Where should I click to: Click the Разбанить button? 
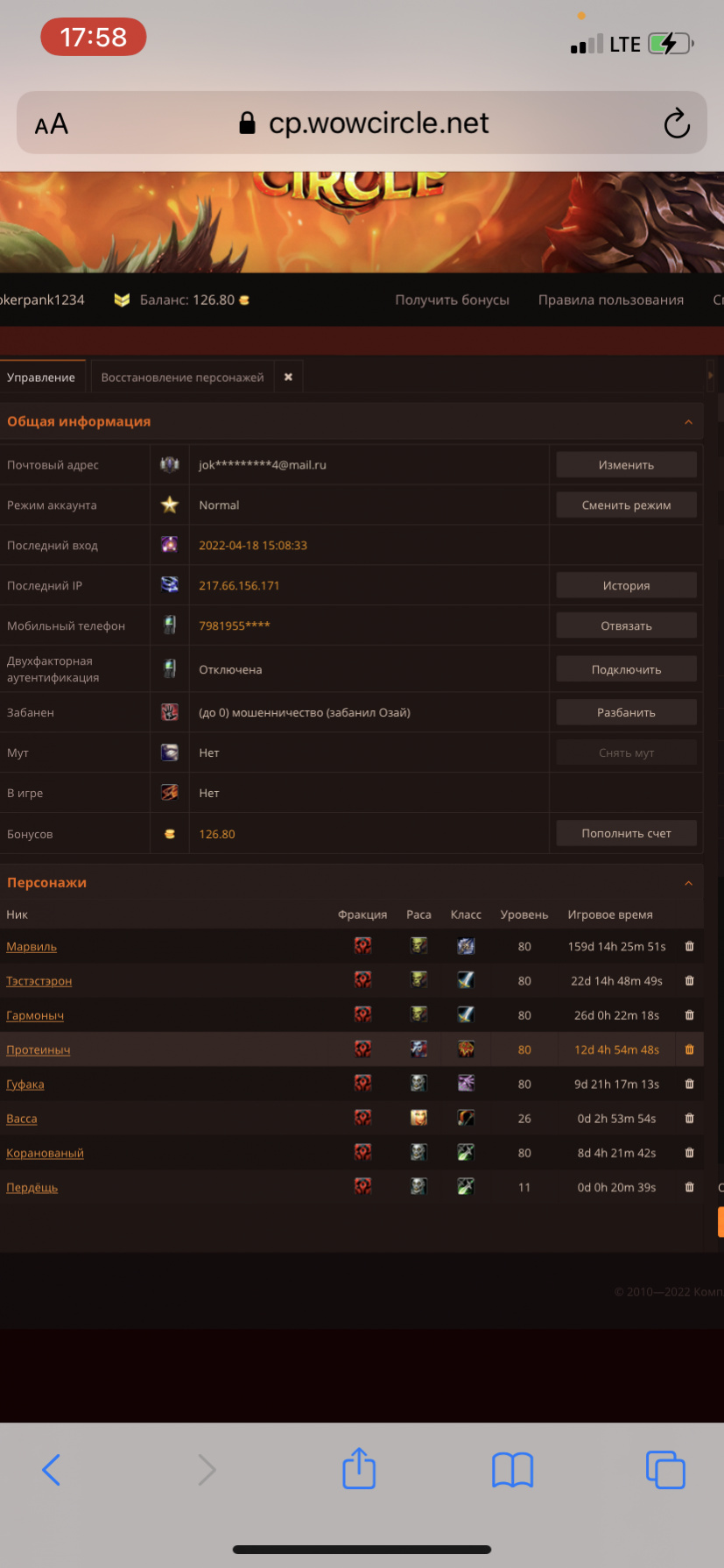626,712
